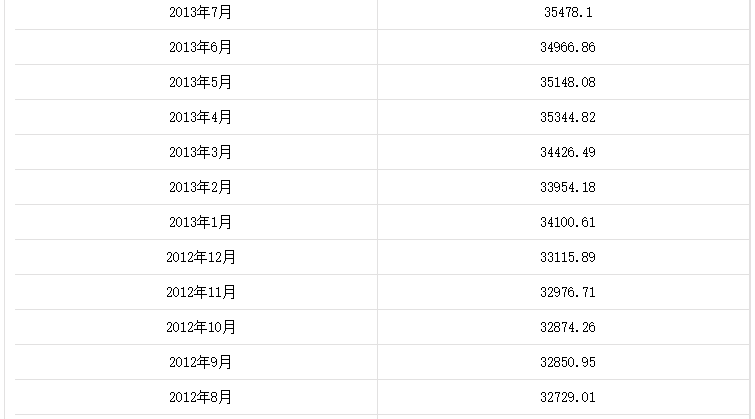The width and height of the screenshot is (755, 419).
Task: Click the value 32729.01
Action: 568,397
